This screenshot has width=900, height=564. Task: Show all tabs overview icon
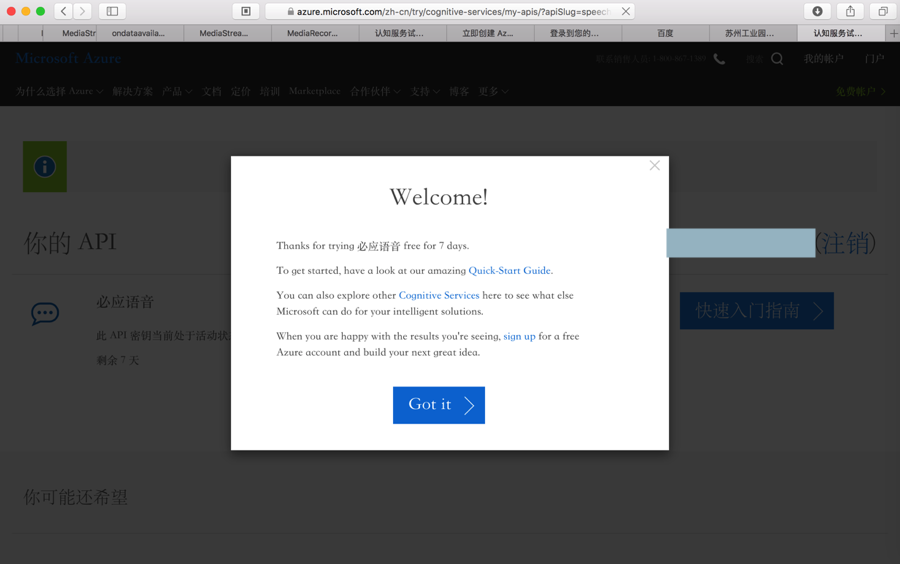(883, 11)
